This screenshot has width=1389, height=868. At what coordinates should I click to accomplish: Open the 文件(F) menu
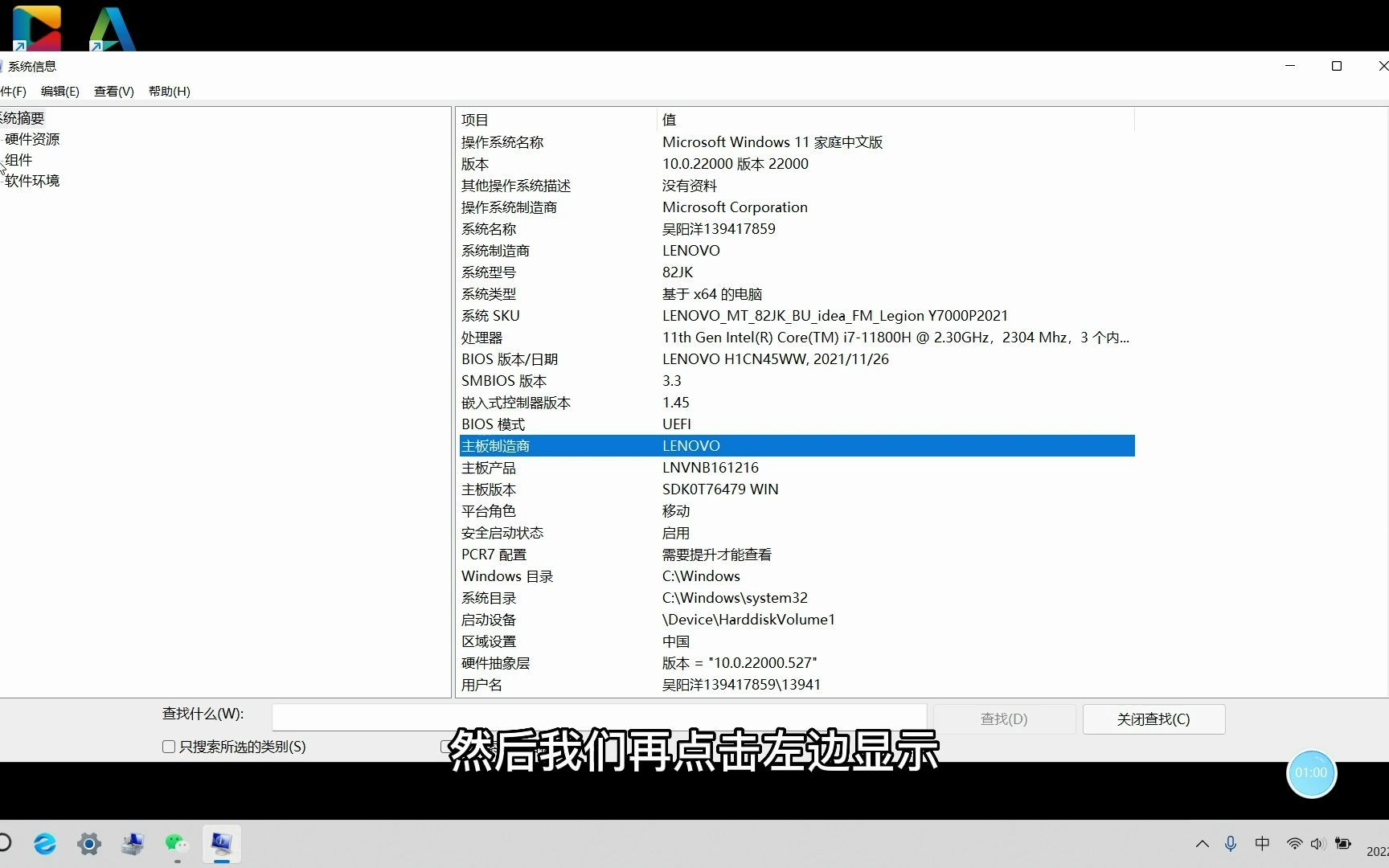(13, 91)
